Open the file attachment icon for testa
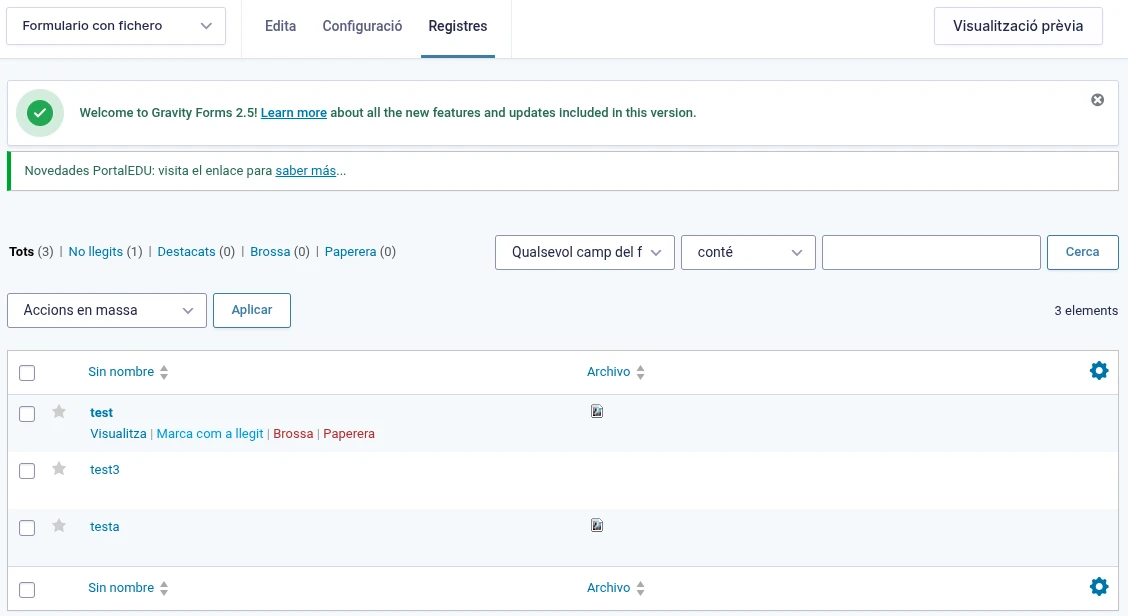The height and width of the screenshot is (616, 1128). point(597,525)
